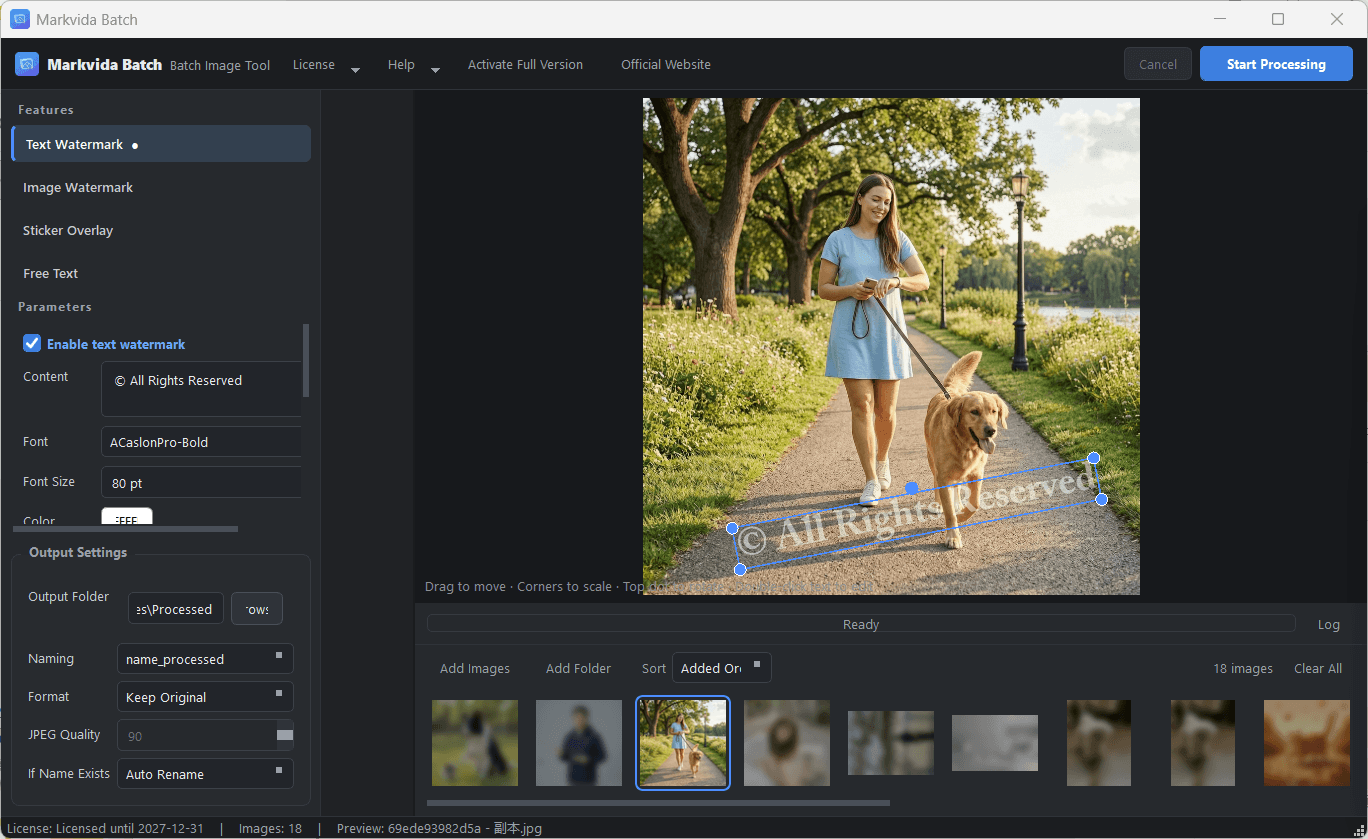Image resolution: width=1368 pixels, height=839 pixels.
Task: Click the watermark rotation handle in preview
Action: point(912,488)
